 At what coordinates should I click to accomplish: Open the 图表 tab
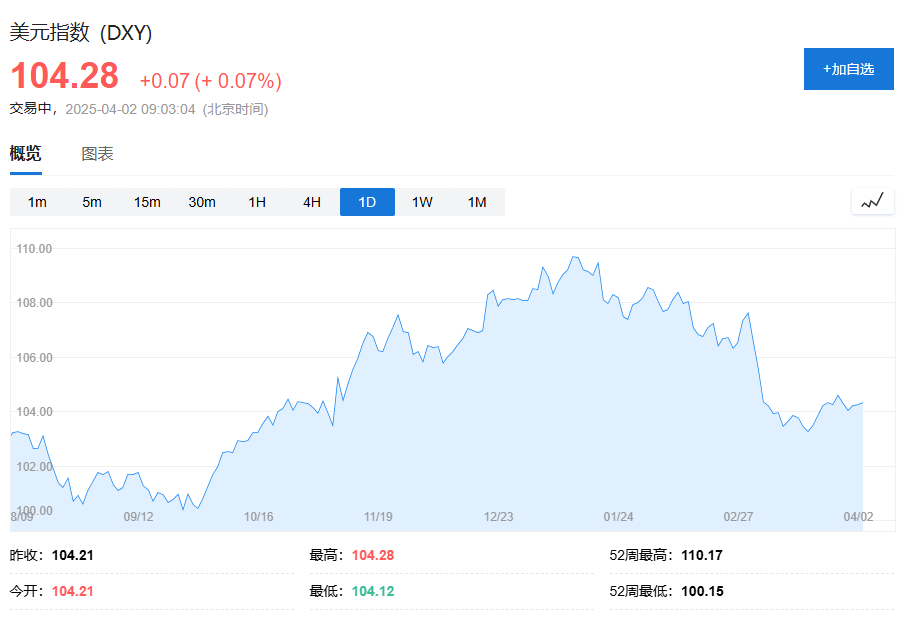97,154
